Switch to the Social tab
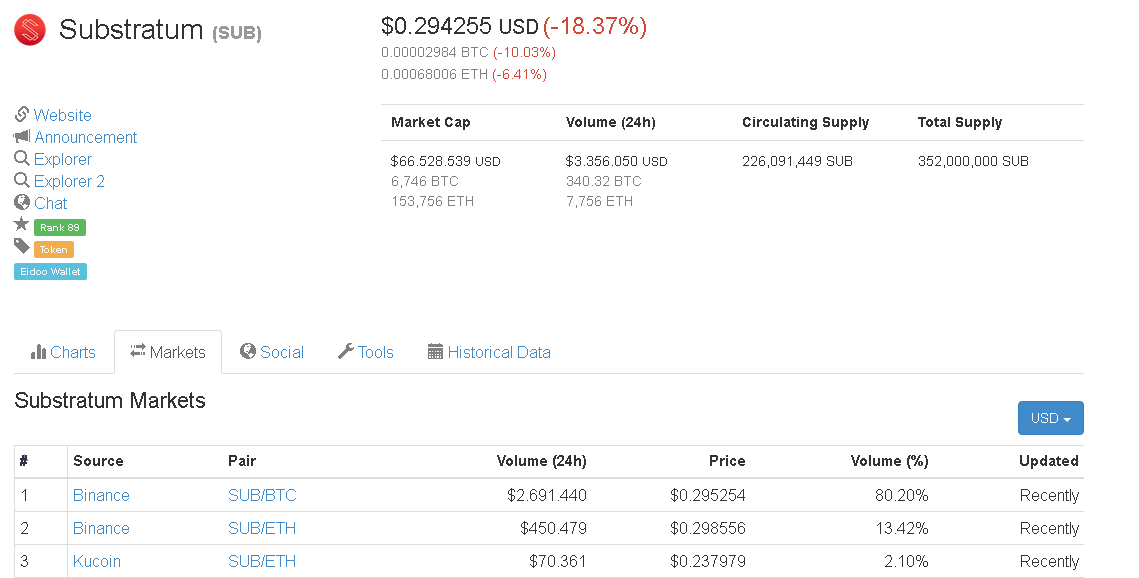1139x578 pixels. click(272, 352)
